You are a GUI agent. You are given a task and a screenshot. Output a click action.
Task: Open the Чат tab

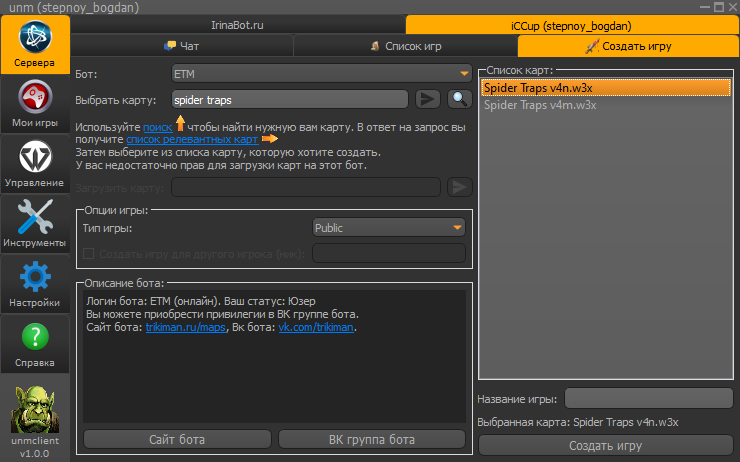pyautogui.click(x=182, y=46)
